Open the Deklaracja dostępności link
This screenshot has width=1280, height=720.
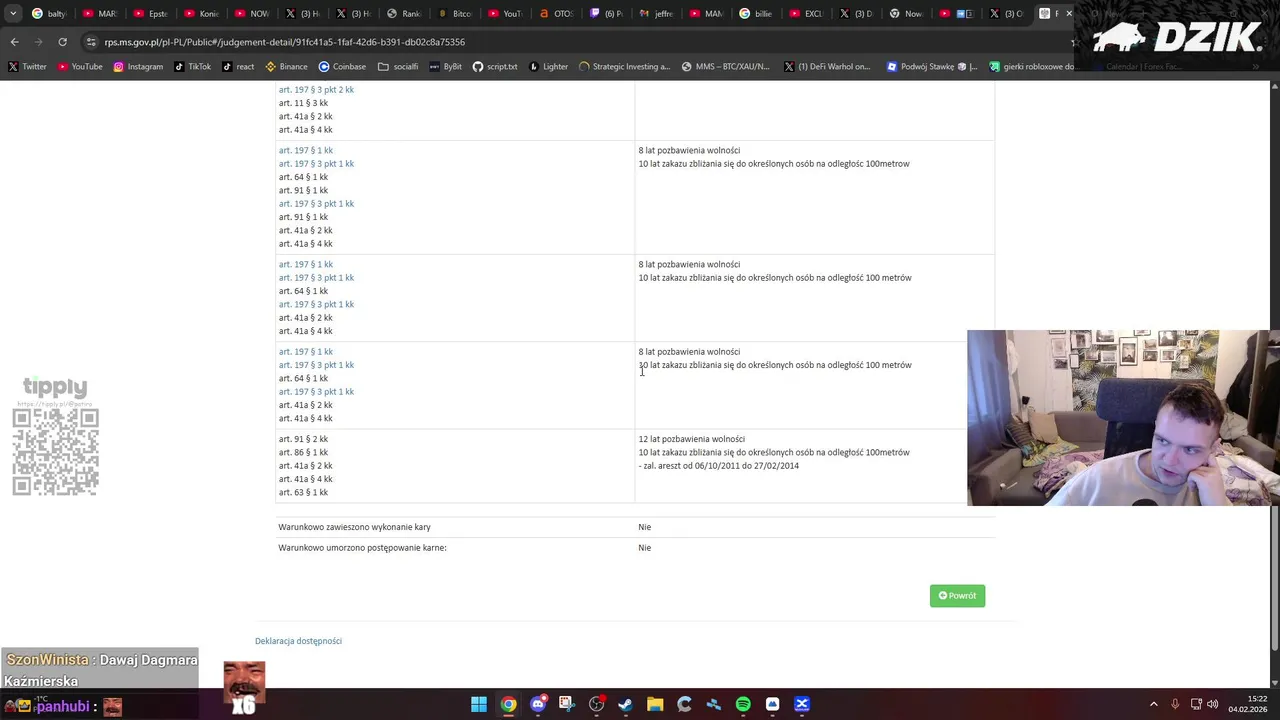pyautogui.click(x=298, y=641)
